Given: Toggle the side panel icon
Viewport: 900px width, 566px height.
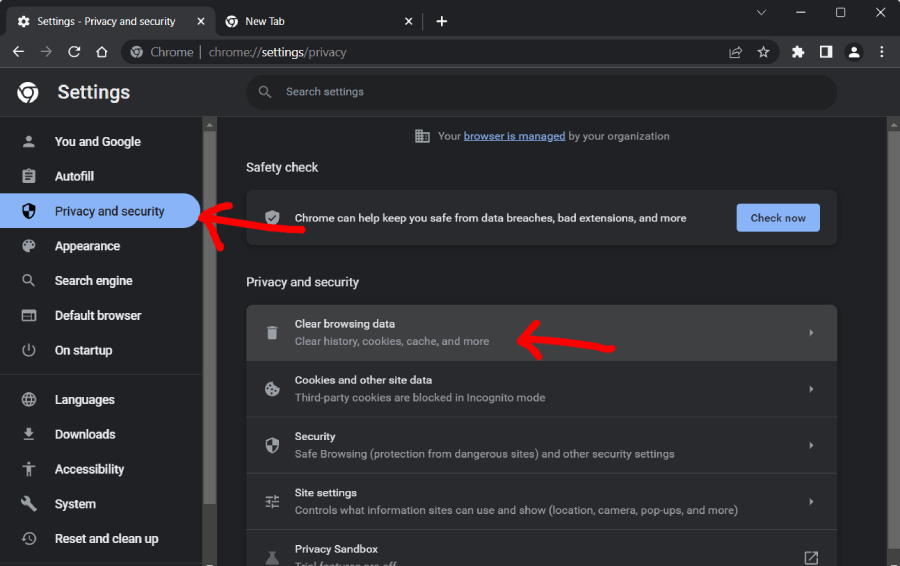Looking at the screenshot, I should [826, 52].
